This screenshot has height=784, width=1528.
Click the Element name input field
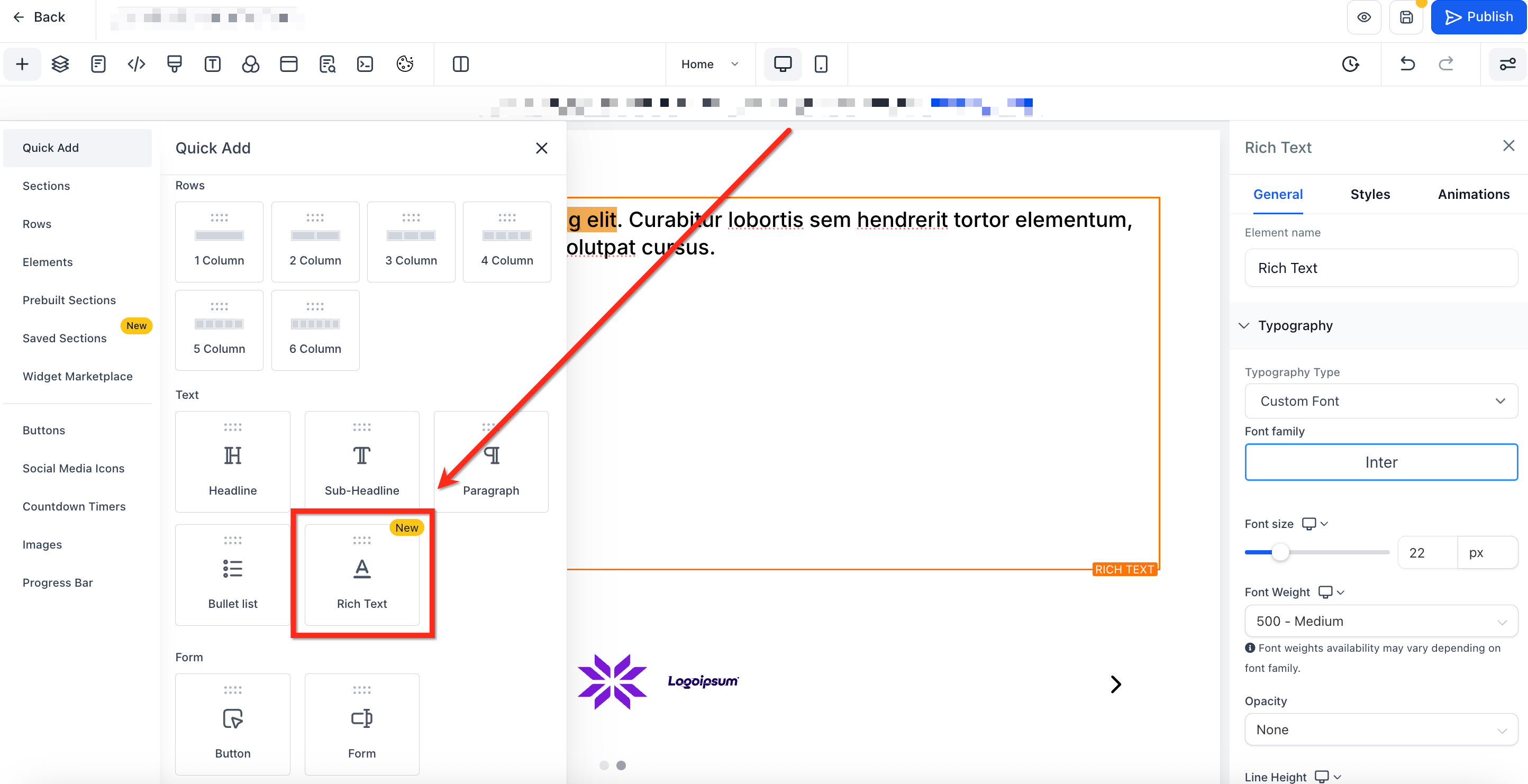point(1381,268)
